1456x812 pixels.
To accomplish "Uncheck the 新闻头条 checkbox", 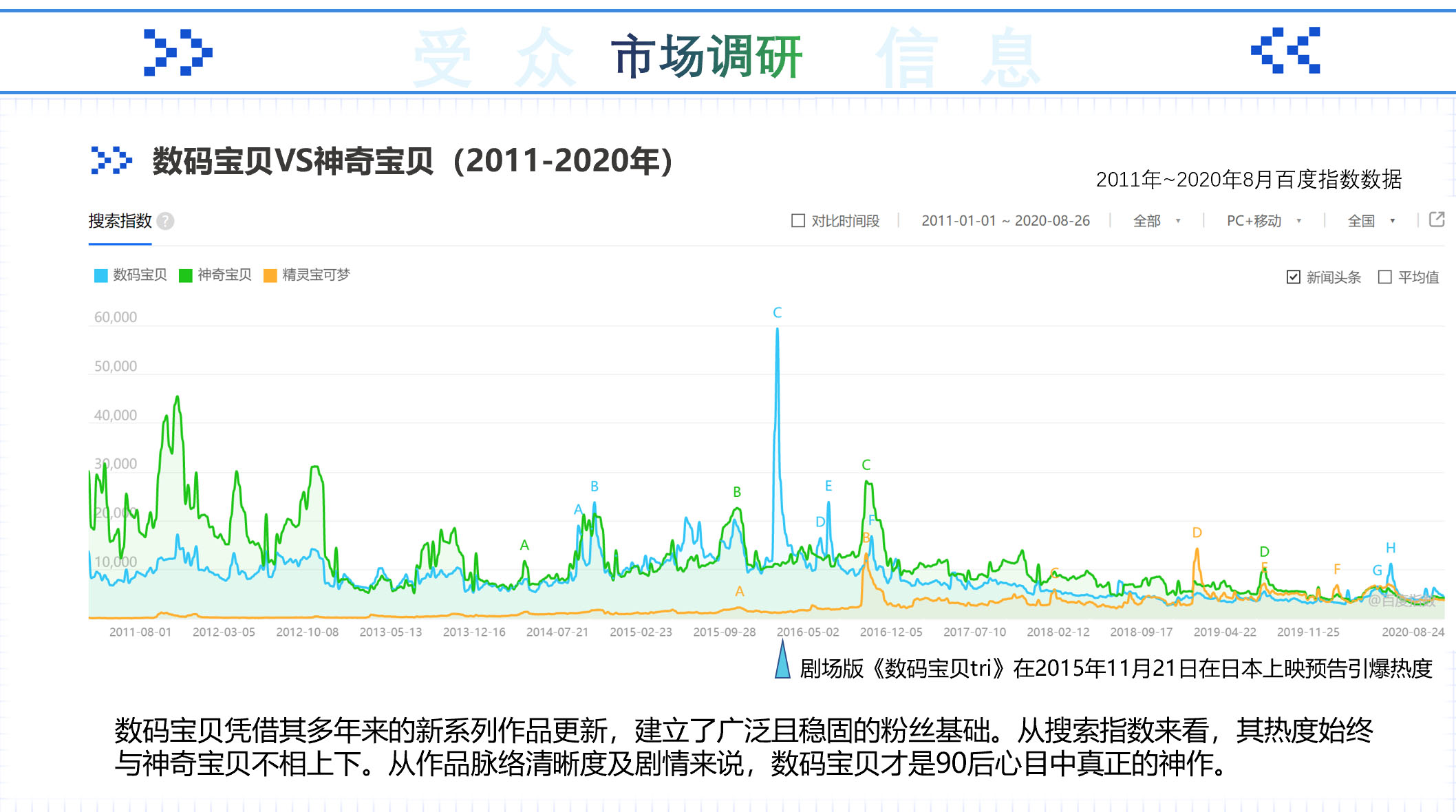I will [1294, 277].
